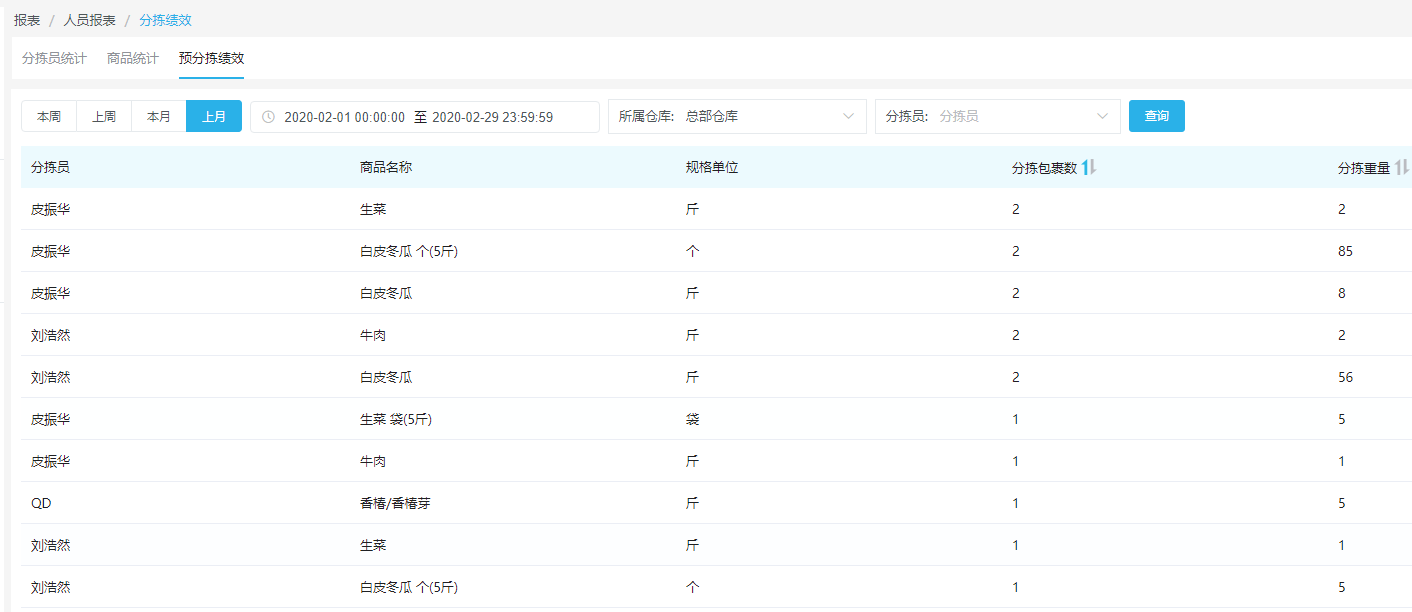Click 香椿/香椿芽 product cell
The image size is (1412, 612).
tap(395, 503)
